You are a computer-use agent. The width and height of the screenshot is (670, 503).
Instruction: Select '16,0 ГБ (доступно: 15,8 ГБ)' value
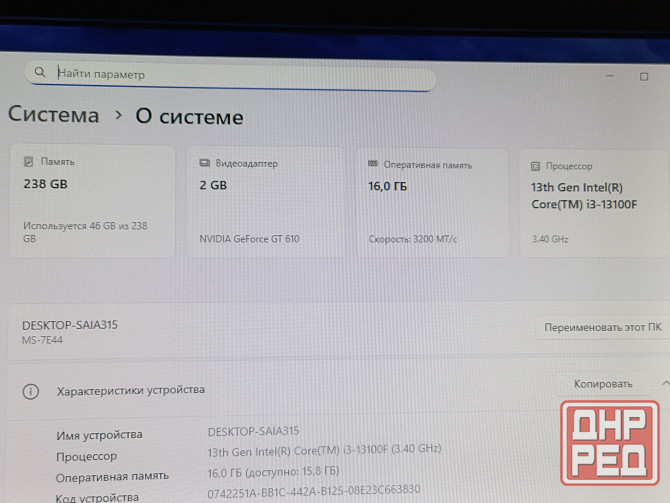pos(273,472)
